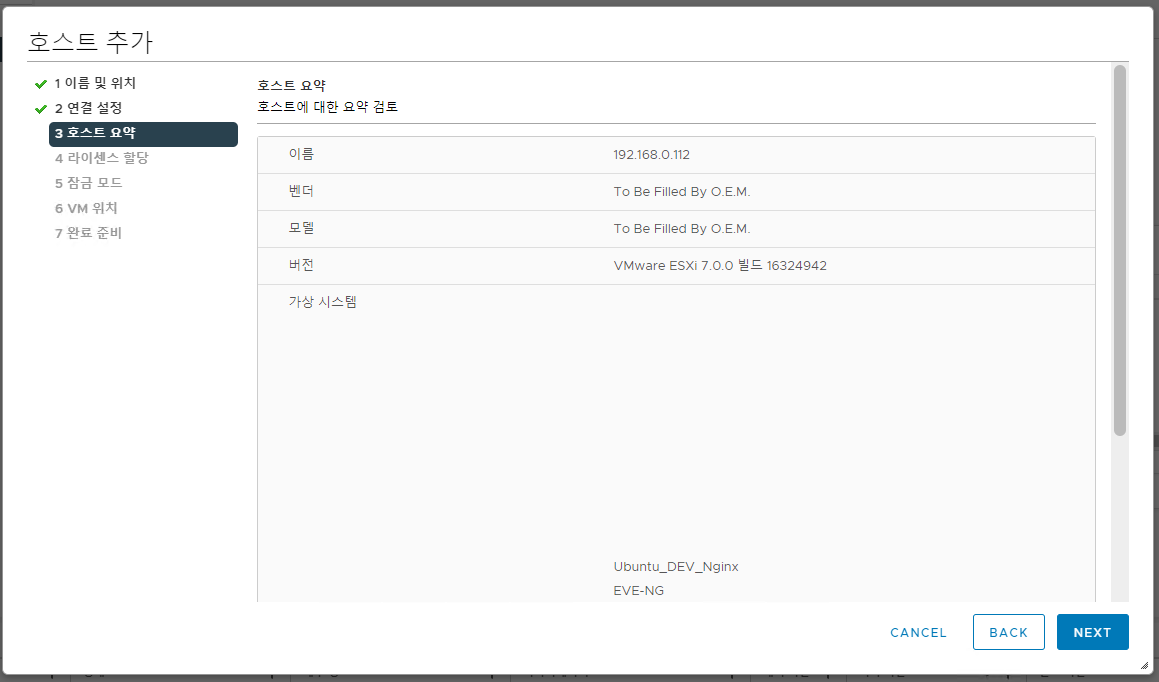Image resolution: width=1159 pixels, height=682 pixels.
Task: Select step 5 잠금 모드
Action: pyautogui.click(x=88, y=183)
